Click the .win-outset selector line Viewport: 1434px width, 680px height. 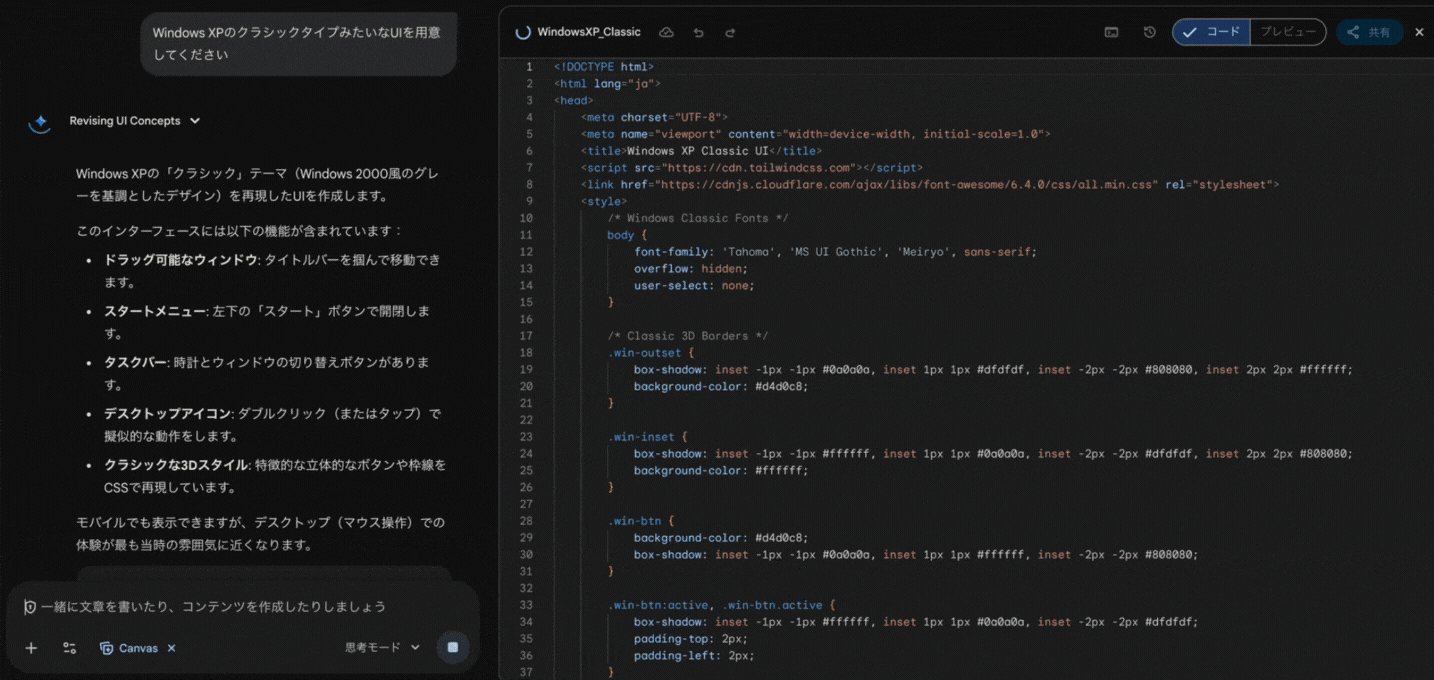click(x=650, y=353)
